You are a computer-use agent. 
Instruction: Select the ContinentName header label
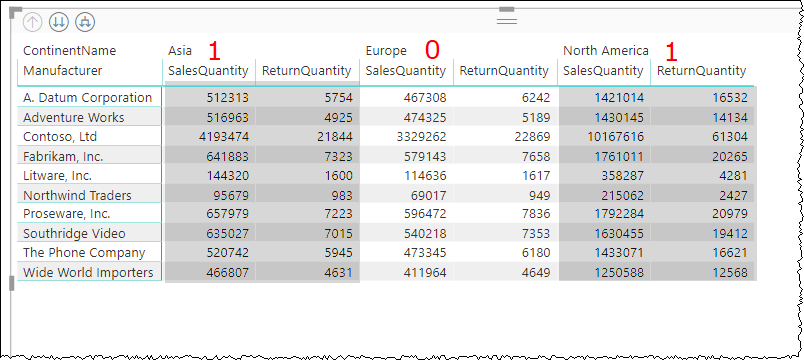click(x=70, y=50)
